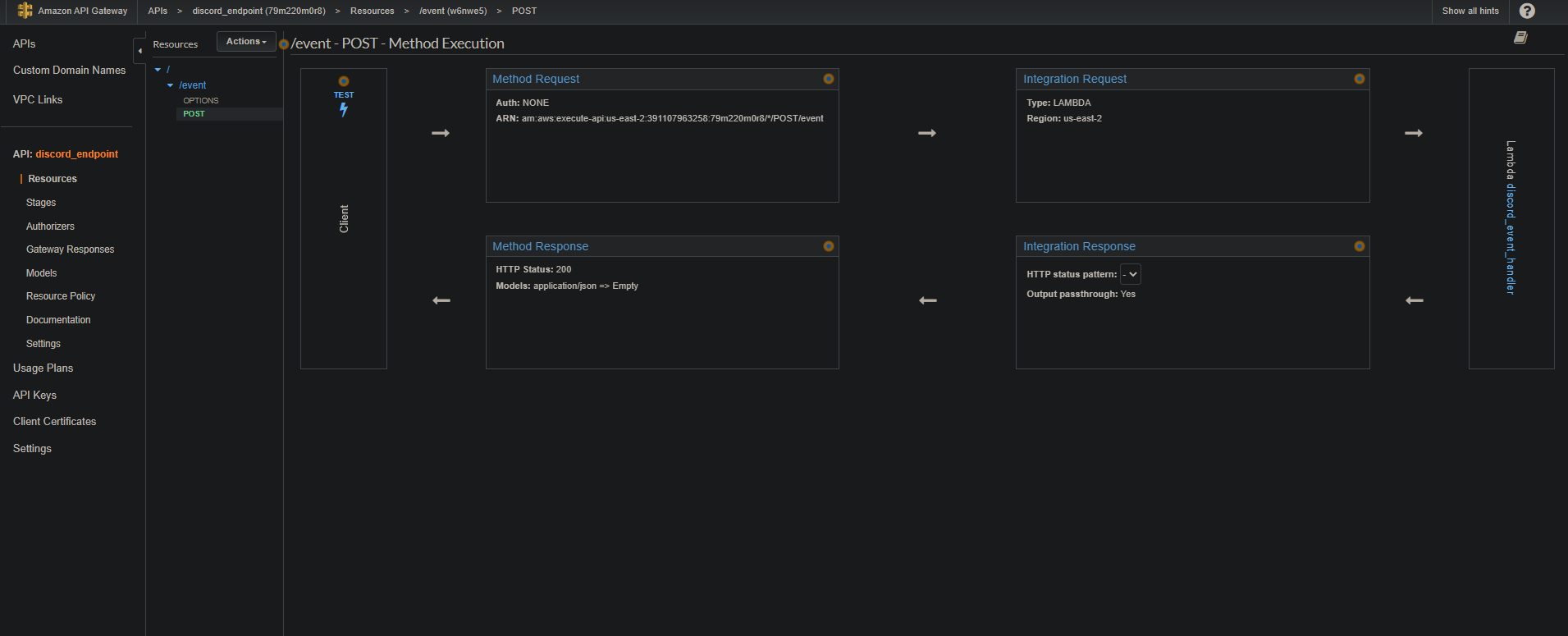1568x636 pixels.
Task: Select the OPTIONS method
Action: pos(201,100)
